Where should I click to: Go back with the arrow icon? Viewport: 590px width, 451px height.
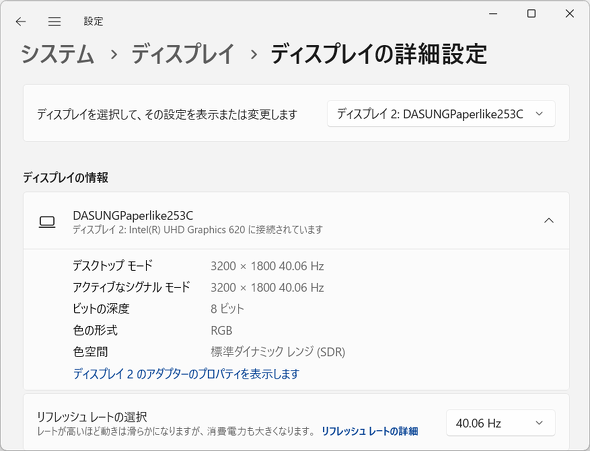pyautogui.click(x=21, y=22)
